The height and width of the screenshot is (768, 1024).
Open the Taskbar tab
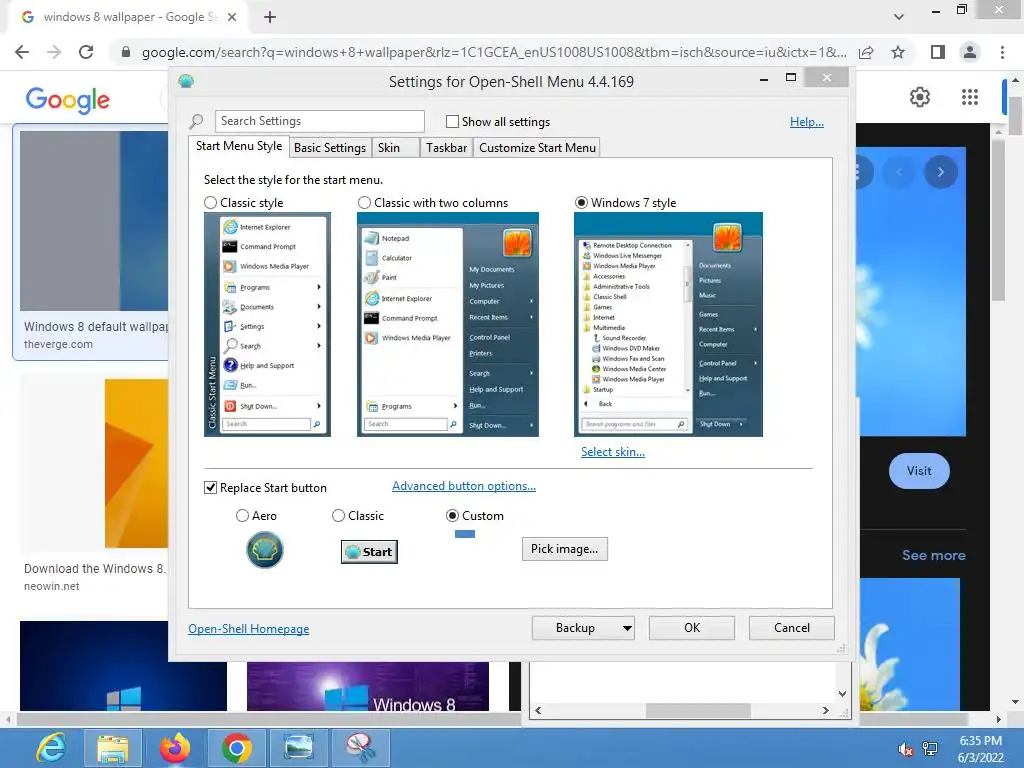coord(446,148)
